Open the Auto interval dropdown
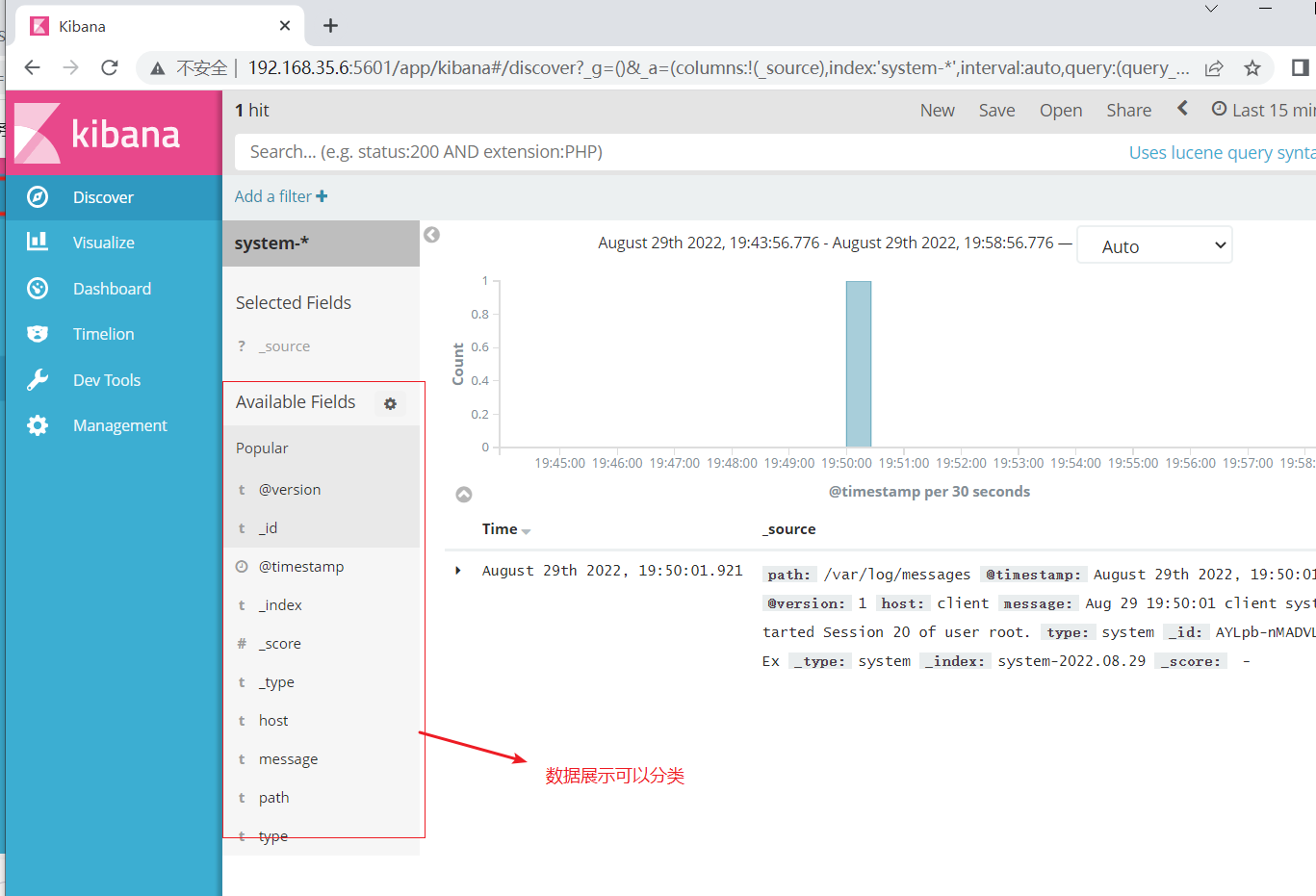This screenshot has width=1316, height=896. coord(1154,245)
